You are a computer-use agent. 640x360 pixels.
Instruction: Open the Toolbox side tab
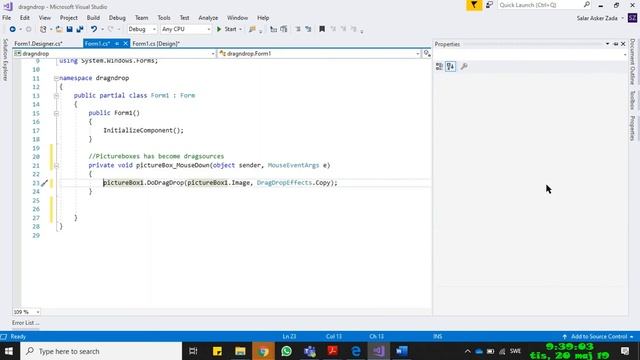coord(632,100)
